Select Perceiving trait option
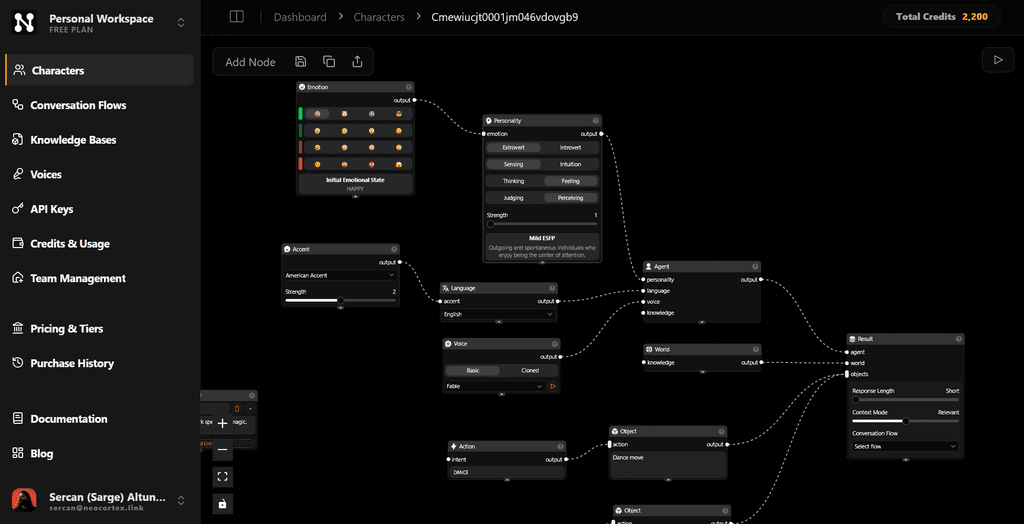Screen dimensions: 1024x524 click(x=570, y=197)
